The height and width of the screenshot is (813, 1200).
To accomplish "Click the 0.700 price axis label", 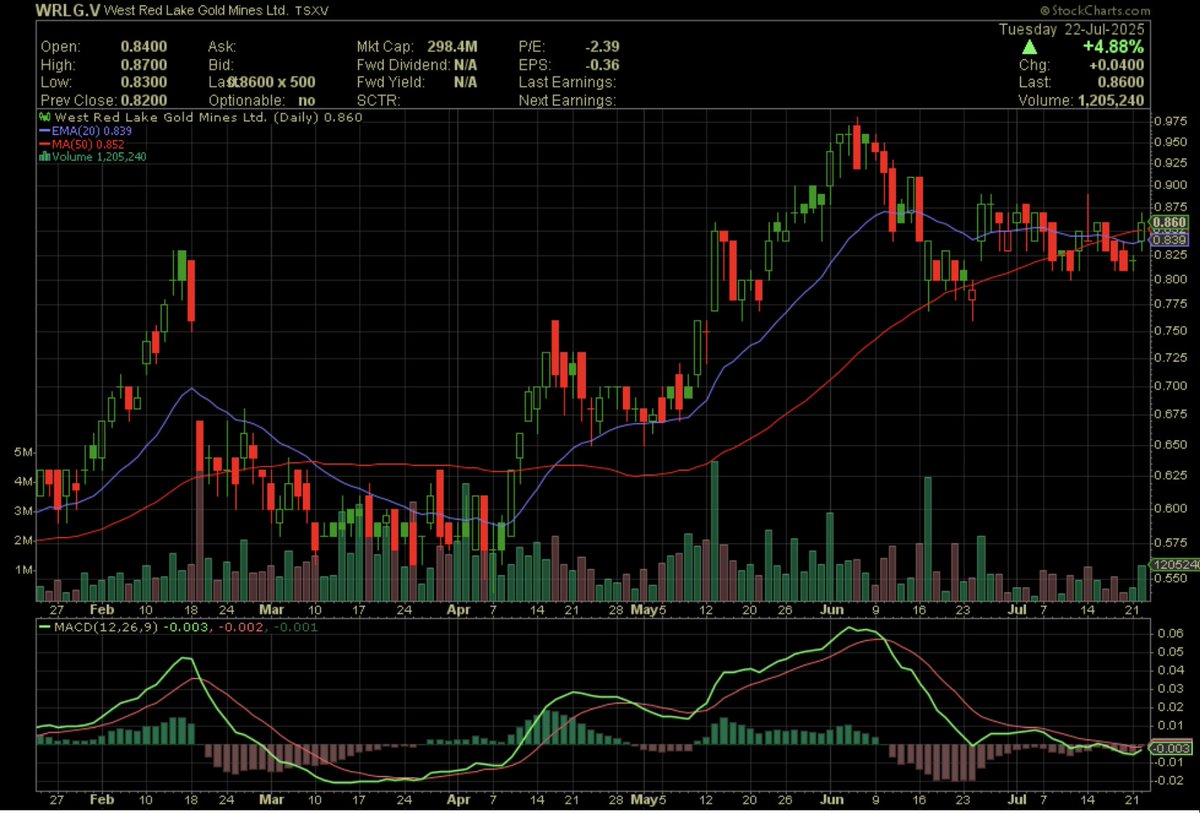I will [x=1169, y=385].
